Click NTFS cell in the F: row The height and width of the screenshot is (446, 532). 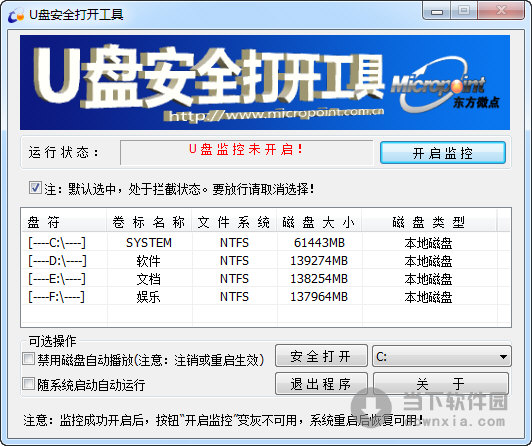pyautogui.click(x=234, y=297)
